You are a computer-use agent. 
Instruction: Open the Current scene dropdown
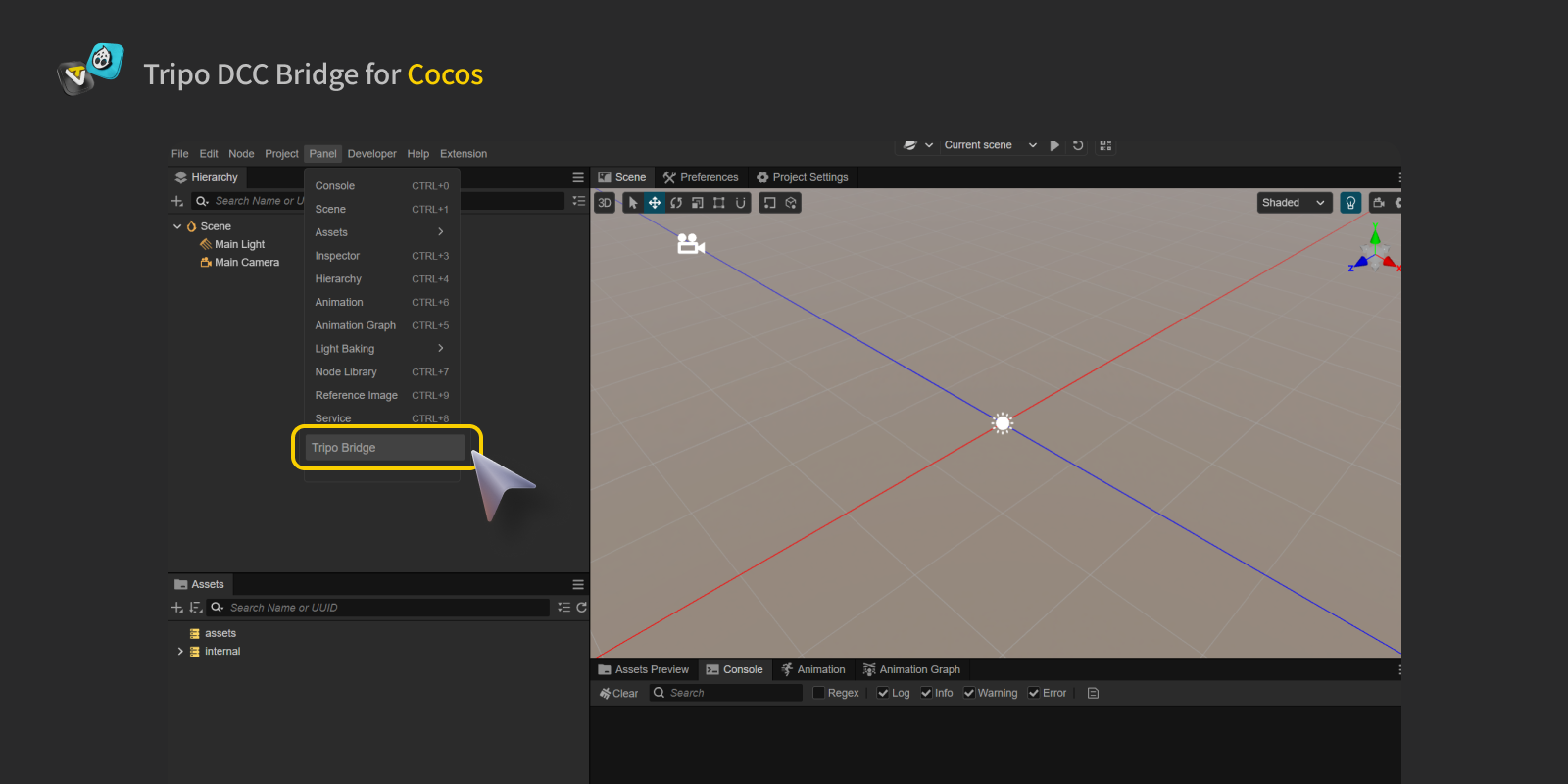989,145
